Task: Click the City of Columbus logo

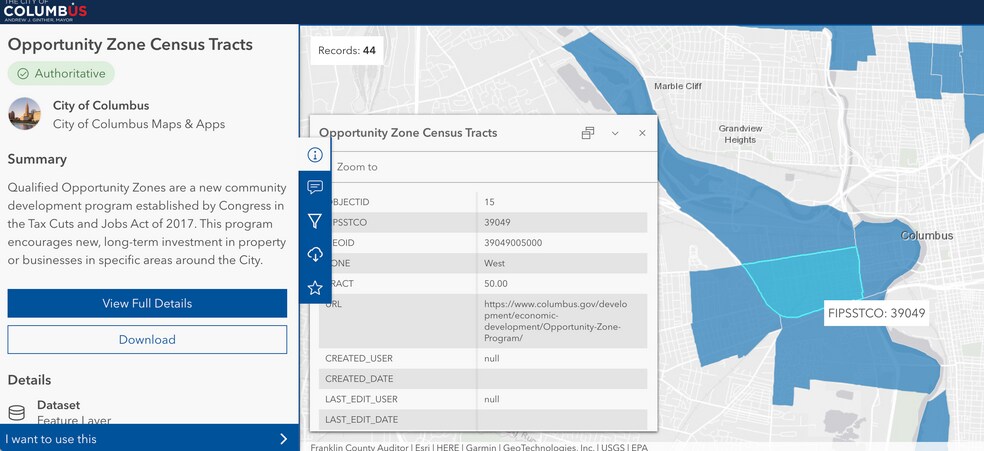Action: (x=45, y=11)
